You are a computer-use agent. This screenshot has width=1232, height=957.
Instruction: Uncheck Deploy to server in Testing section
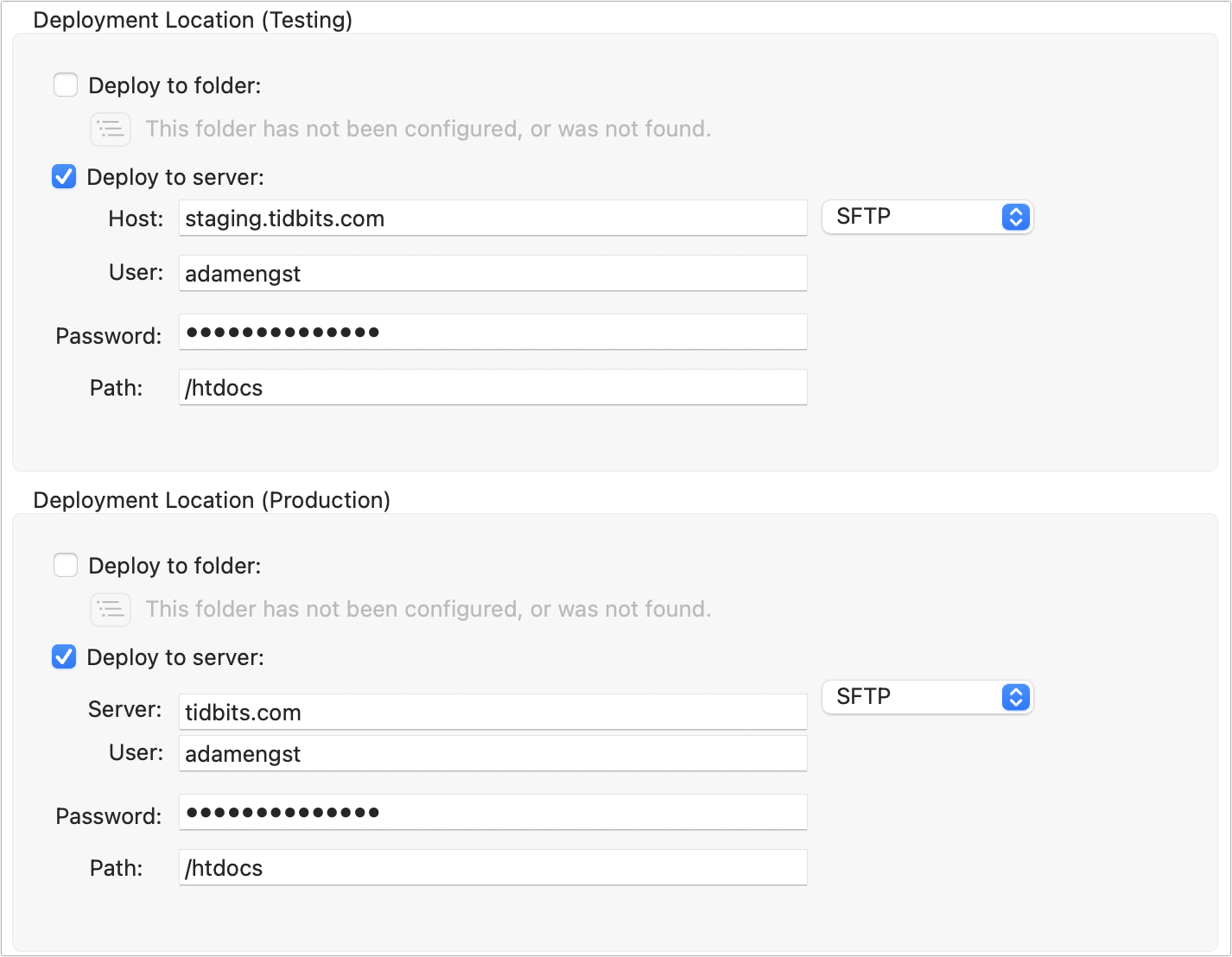tap(64, 177)
